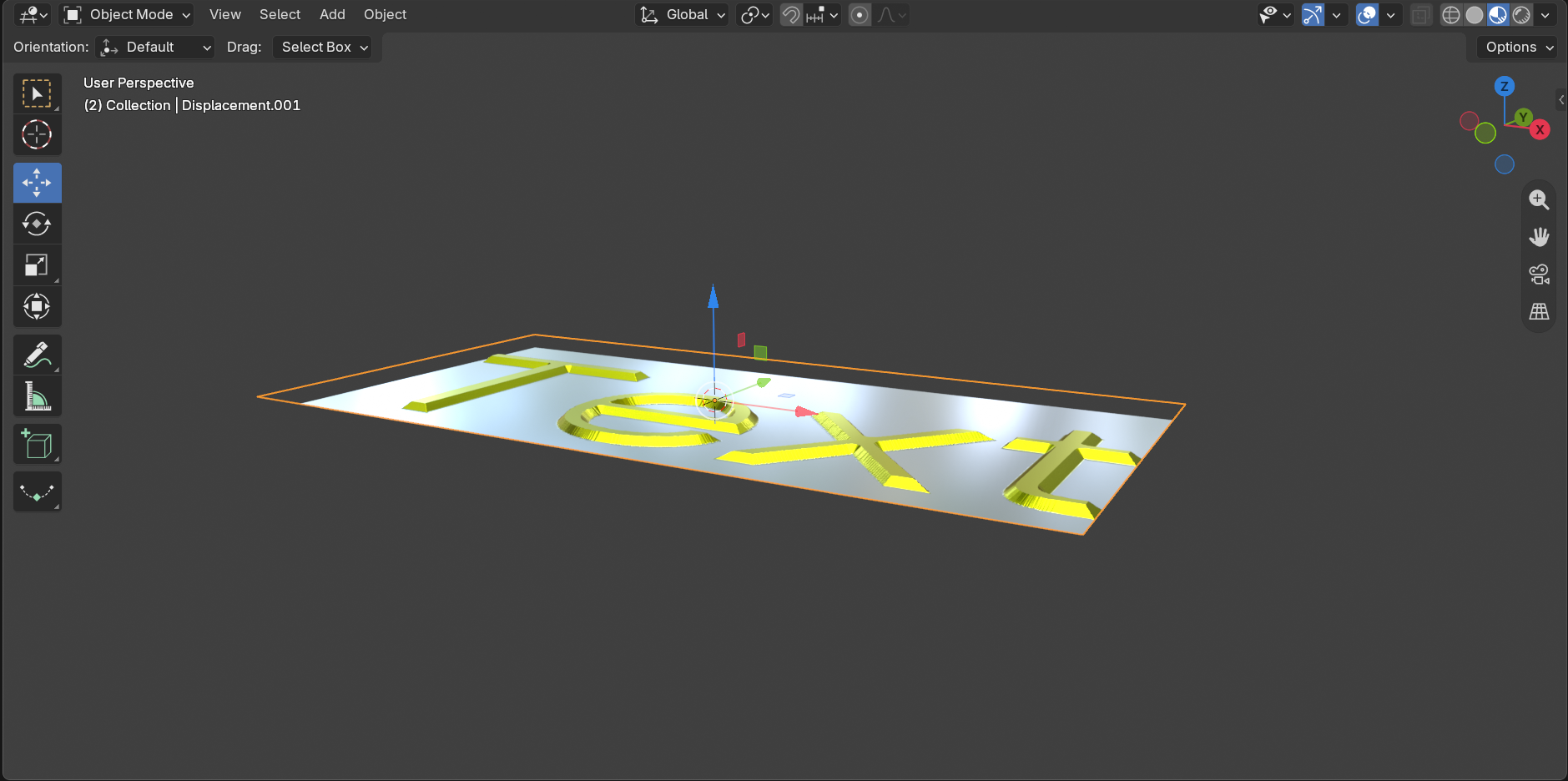Click the Y axis on navigation gizmo
The image size is (1568, 781).
tap(1524, 117)
